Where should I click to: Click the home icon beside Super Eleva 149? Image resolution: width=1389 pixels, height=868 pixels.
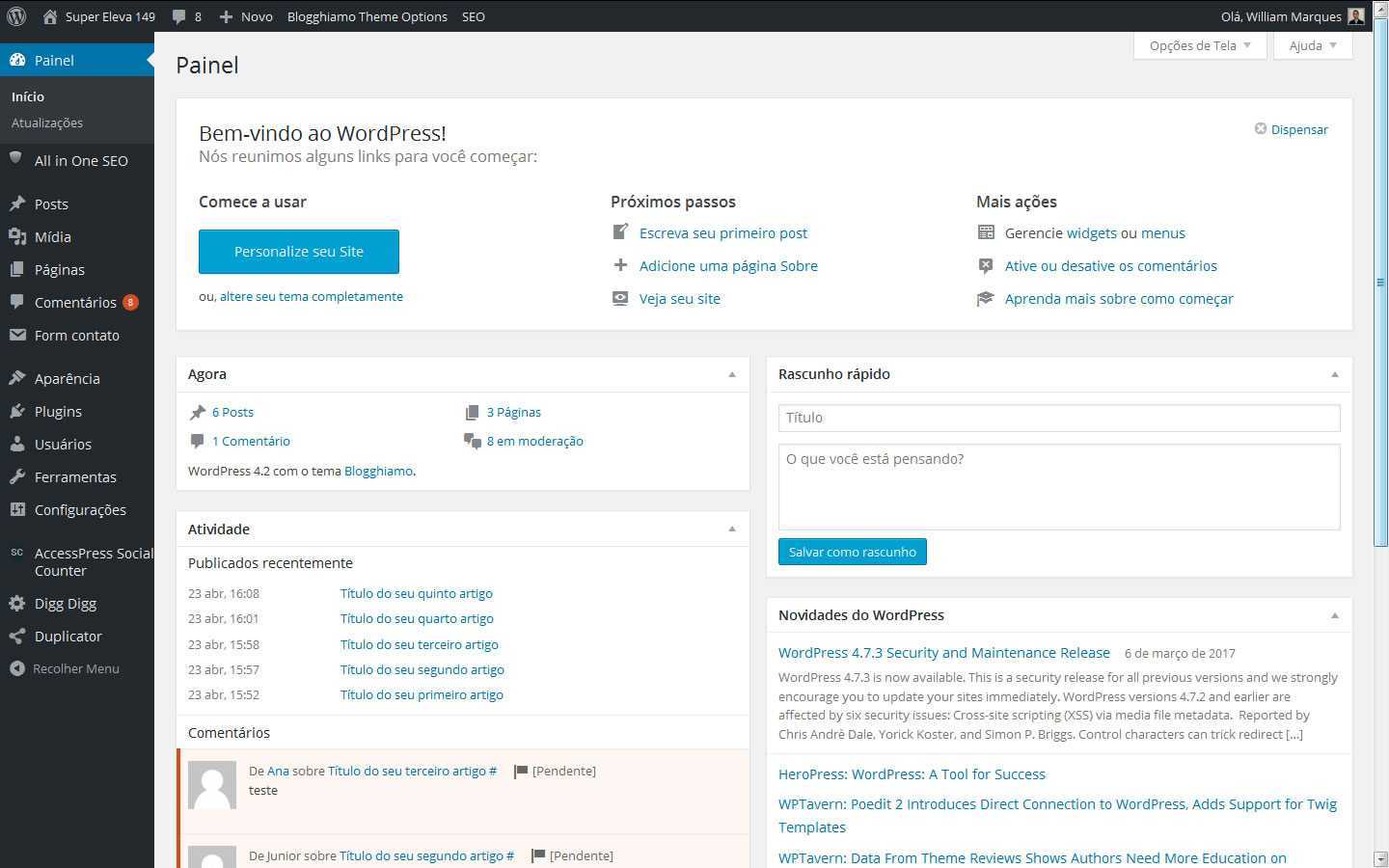point(50,16)
